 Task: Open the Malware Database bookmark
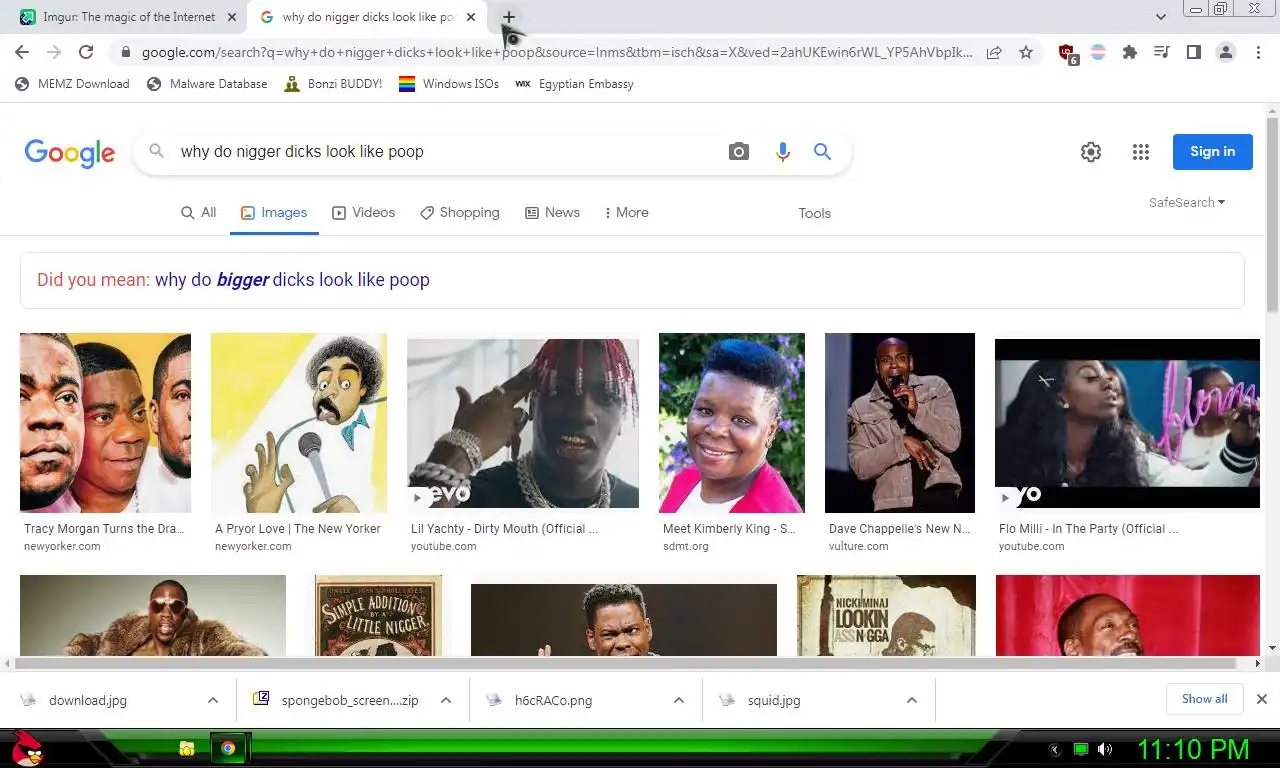(207, 84)
